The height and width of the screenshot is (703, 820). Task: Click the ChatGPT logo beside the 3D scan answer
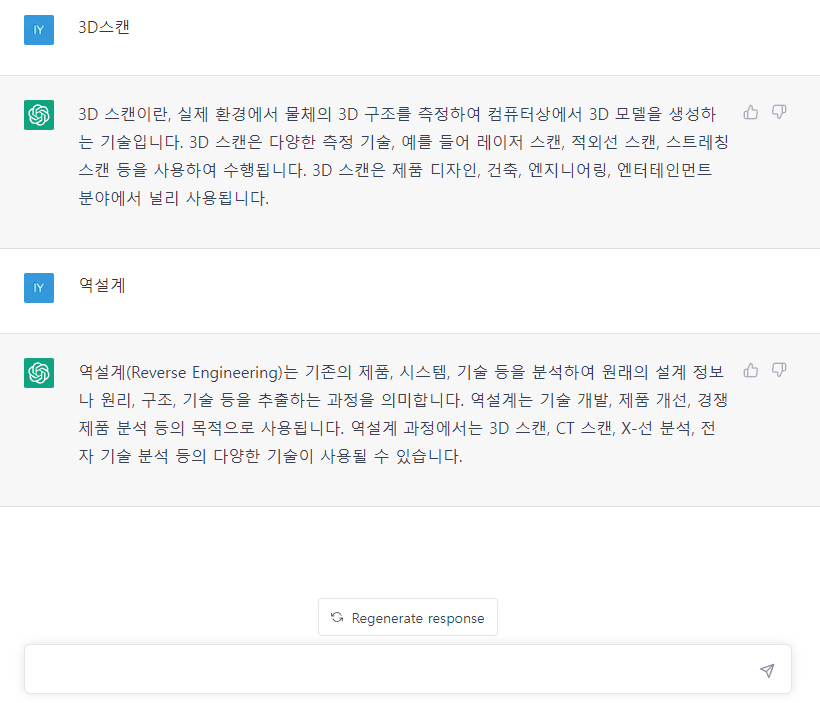point(39,115)
